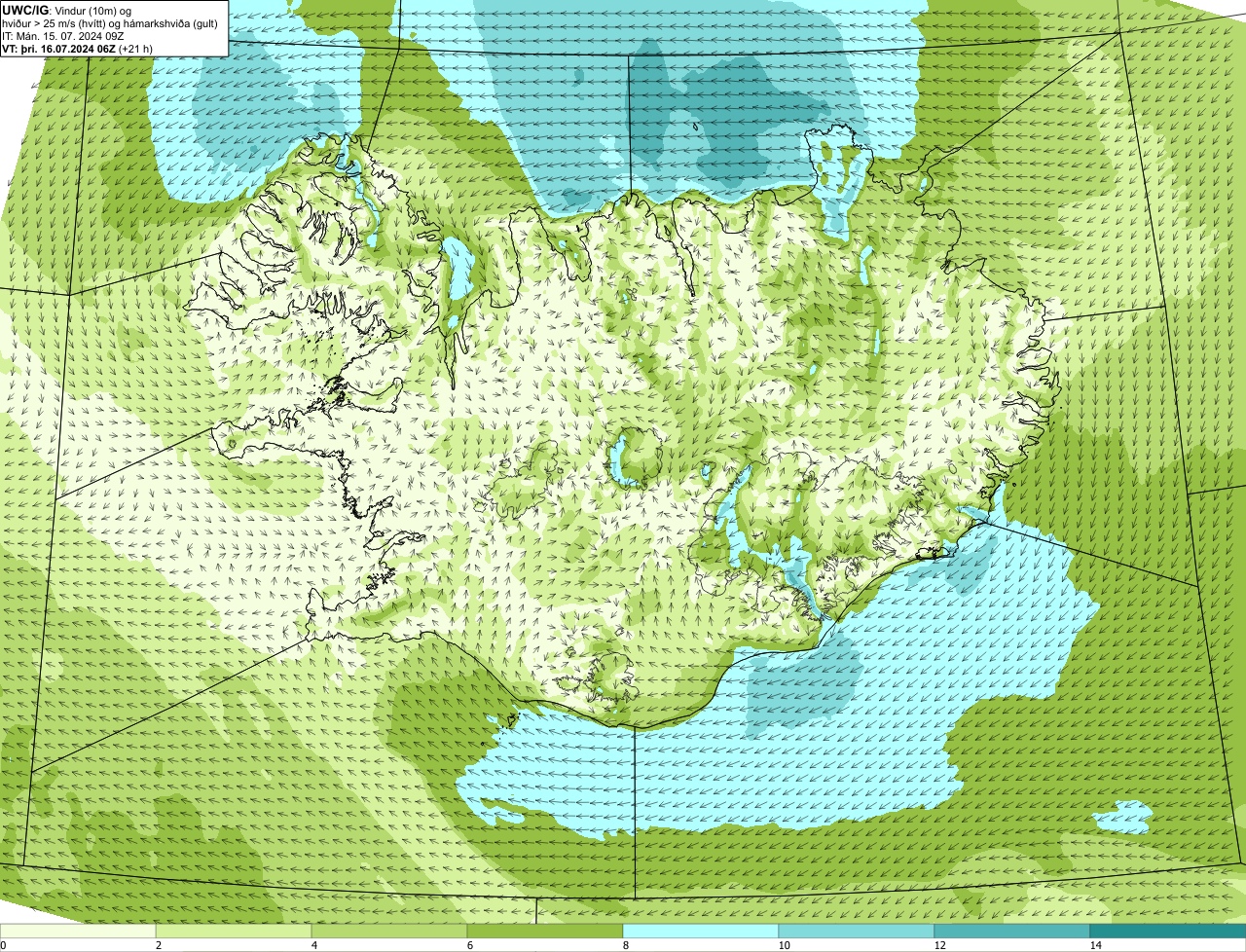Click the legend scale label '12'
1246x952 pixels.
[x=939, y=945]
